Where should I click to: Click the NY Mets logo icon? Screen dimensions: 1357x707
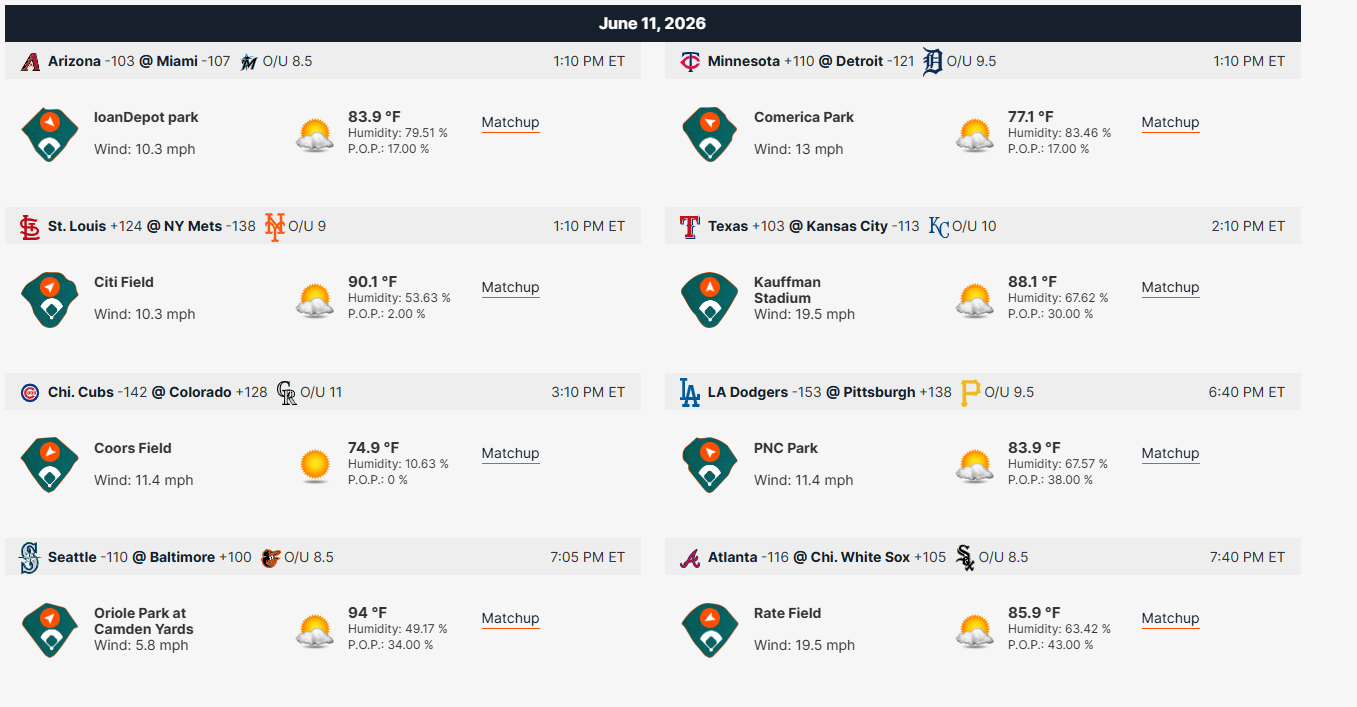[x=275, y=227]
